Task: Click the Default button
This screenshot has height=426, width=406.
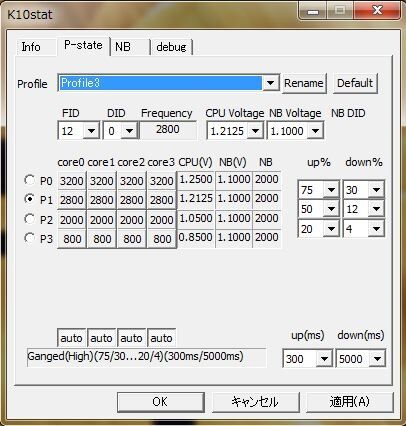Action: pyautogui.click(x=355, y=83)
